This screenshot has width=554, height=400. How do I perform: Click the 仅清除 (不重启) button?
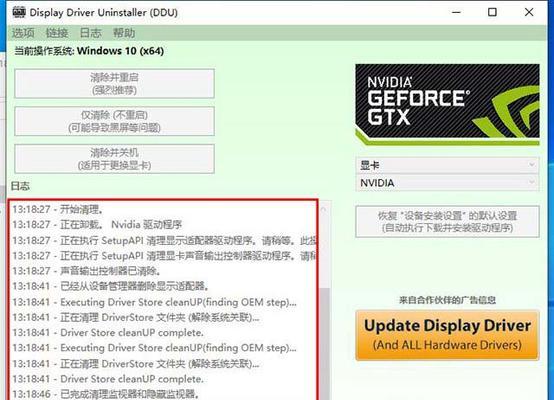[114, 121]
